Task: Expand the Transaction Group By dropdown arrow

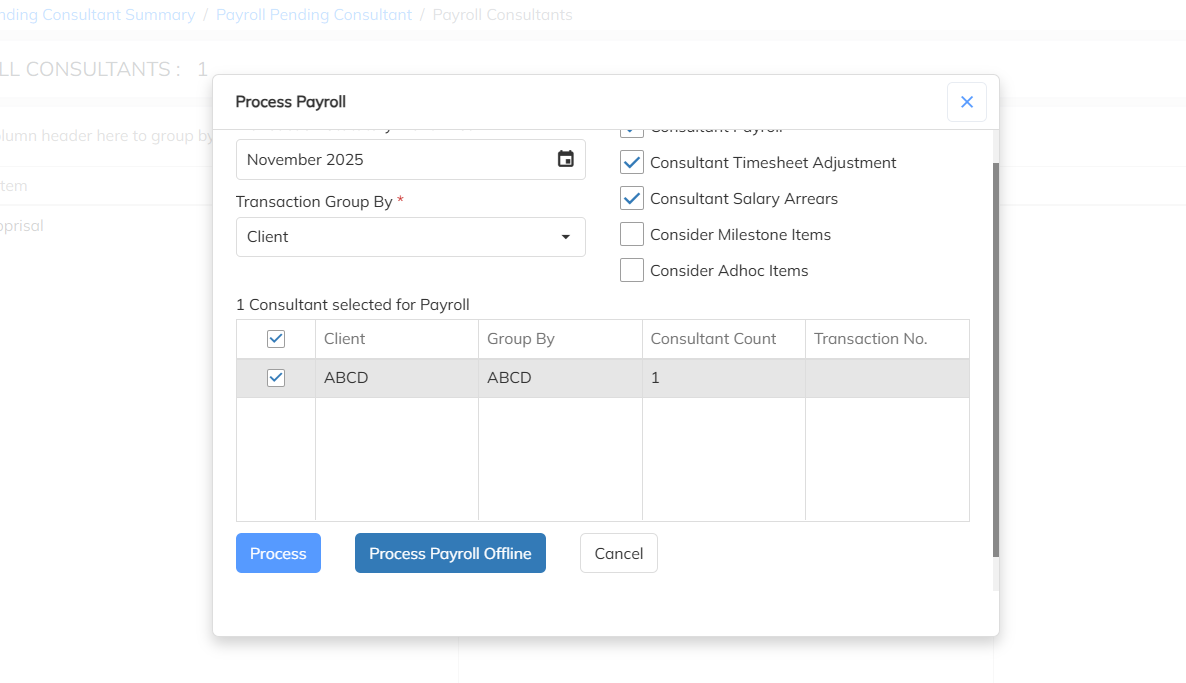Action: [x=566, y=237]
